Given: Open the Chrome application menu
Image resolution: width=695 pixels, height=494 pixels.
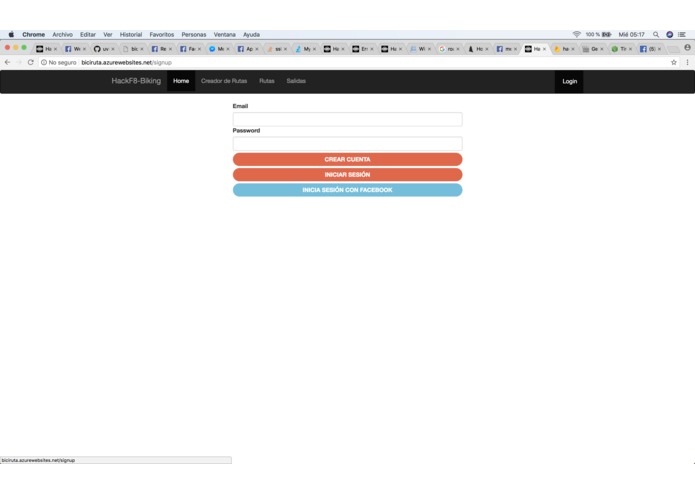Looking at the screenshot, I should tap(34, 35).
